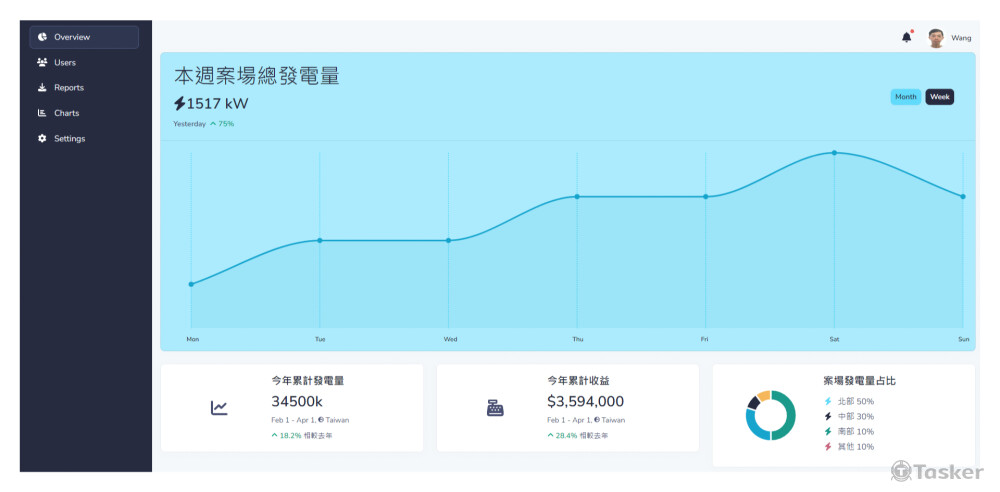The image size is (1000, 492).
Task: Switch the chart to Week view
Action: tap(939, 97)
